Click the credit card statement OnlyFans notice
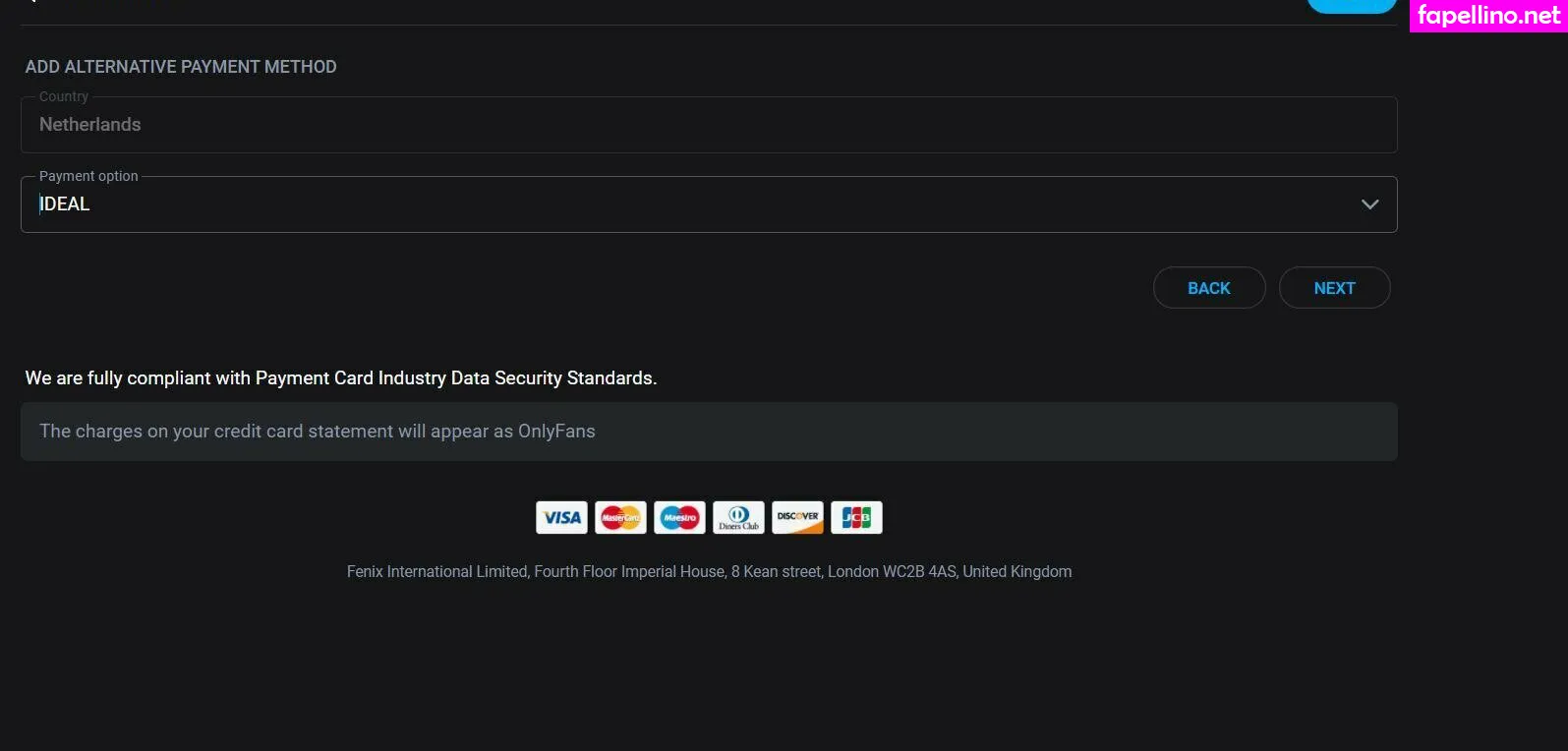This screenshot has width=1568, height=751. 709,432
